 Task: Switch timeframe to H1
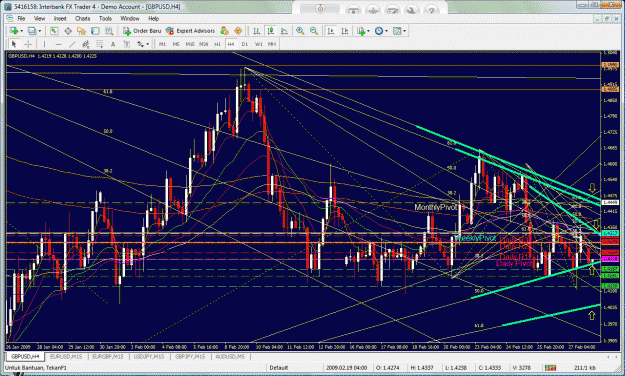click(218, 44)
